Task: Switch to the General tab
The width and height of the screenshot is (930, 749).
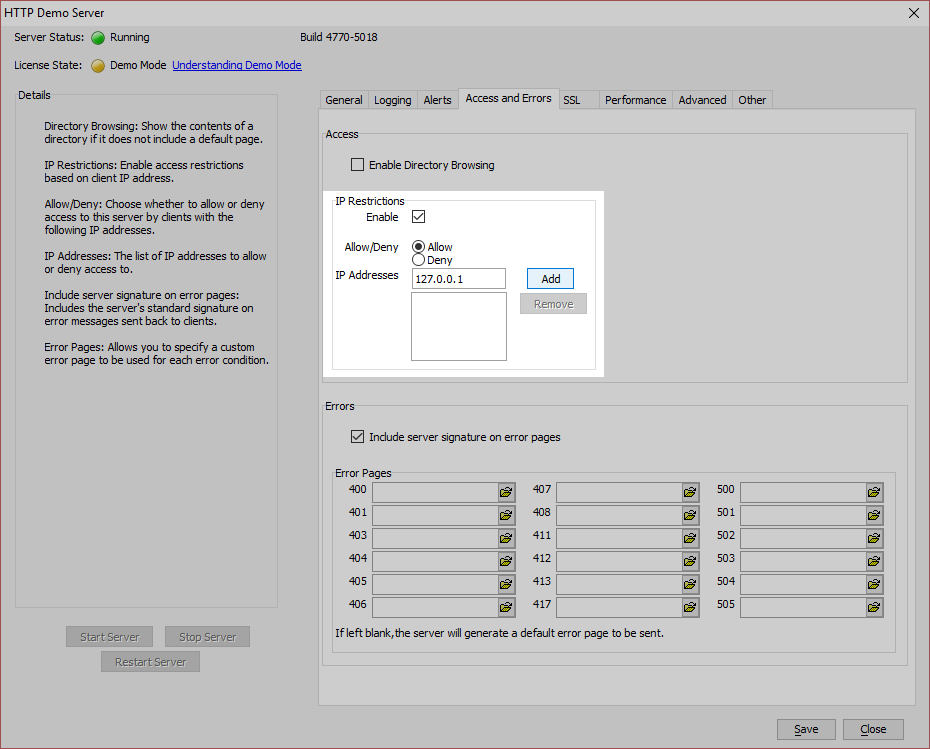Action: pyautogui.click(x=343, y=100)
